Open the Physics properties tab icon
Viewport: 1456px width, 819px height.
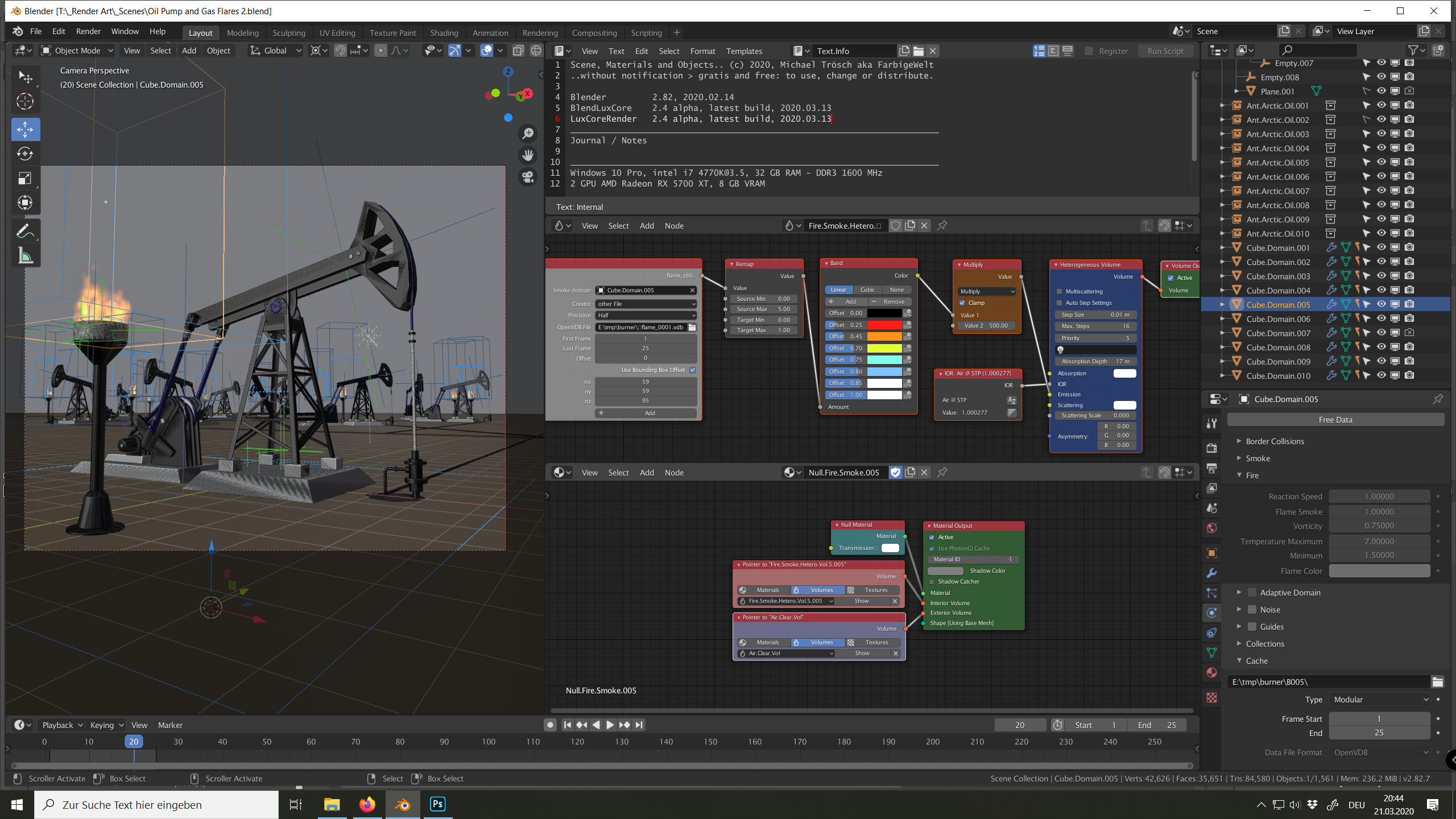pos(1212,613)
